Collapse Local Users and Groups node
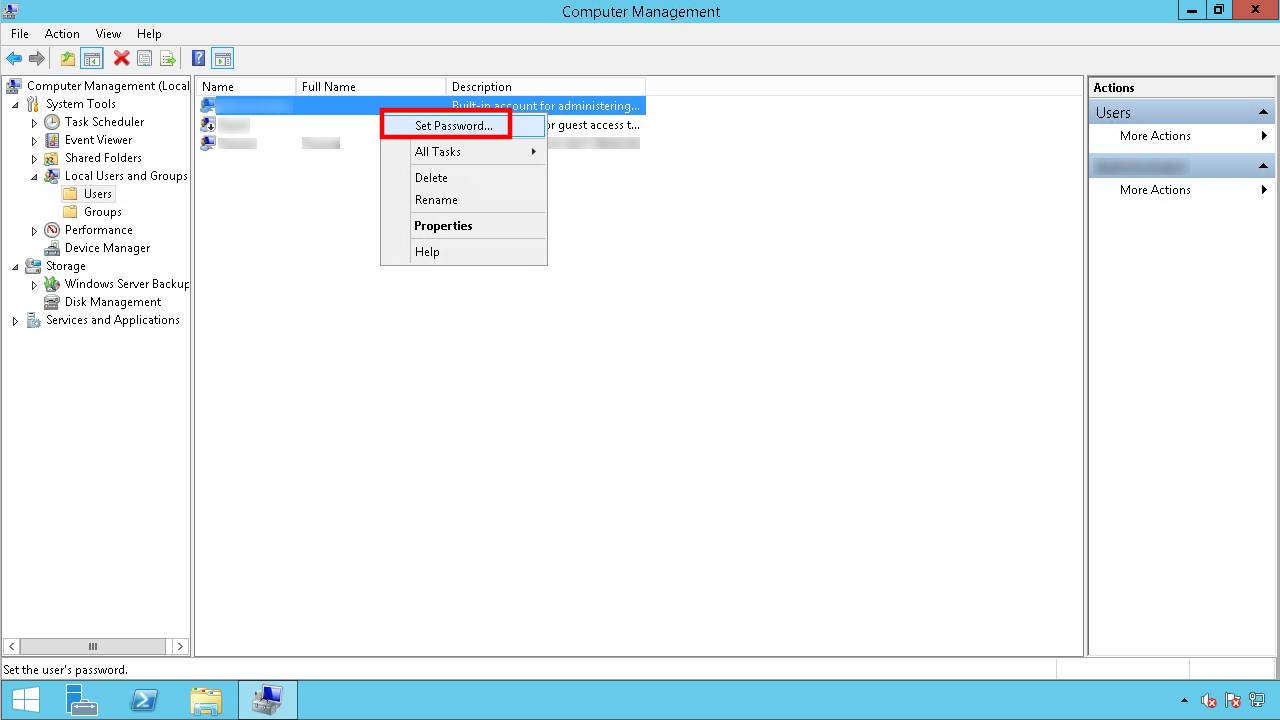The width and height of the screenshot is (1280, 720). [x=34, y=176]
